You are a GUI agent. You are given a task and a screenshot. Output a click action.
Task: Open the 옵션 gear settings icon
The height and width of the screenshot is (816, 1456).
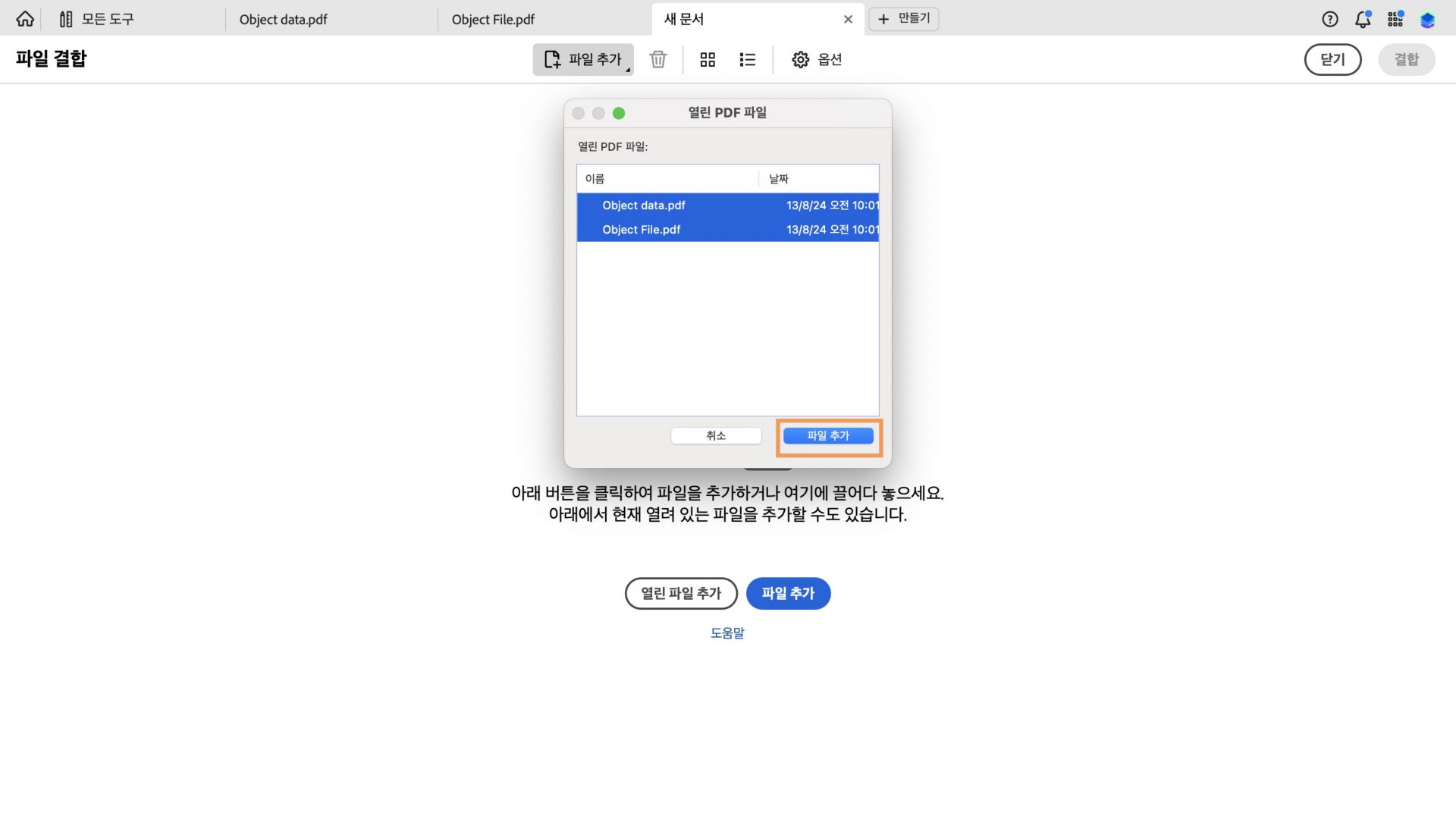pyautogui.click(x=801, y=59)
